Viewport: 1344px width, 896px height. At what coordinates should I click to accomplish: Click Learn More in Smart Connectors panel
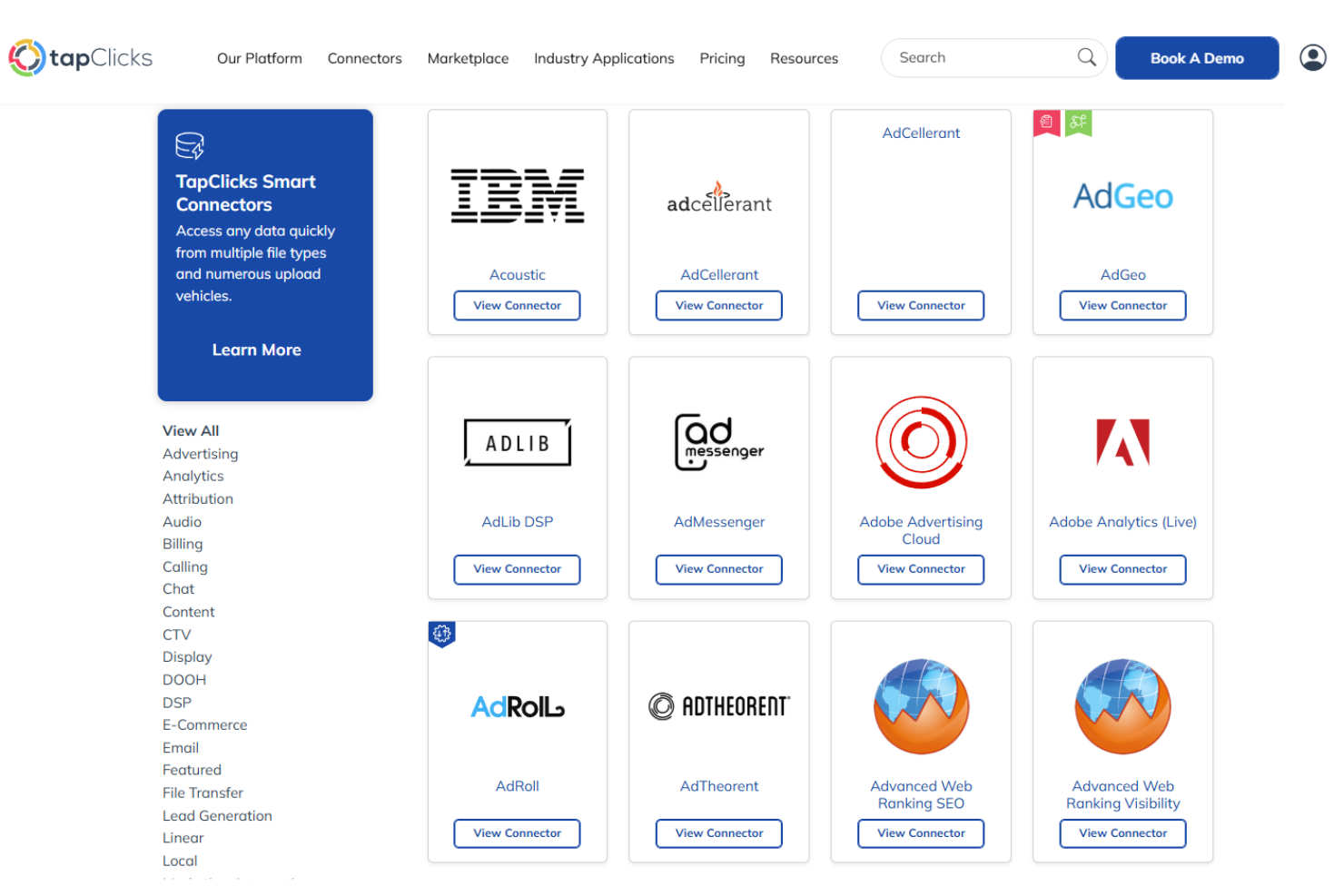[257, 350]
